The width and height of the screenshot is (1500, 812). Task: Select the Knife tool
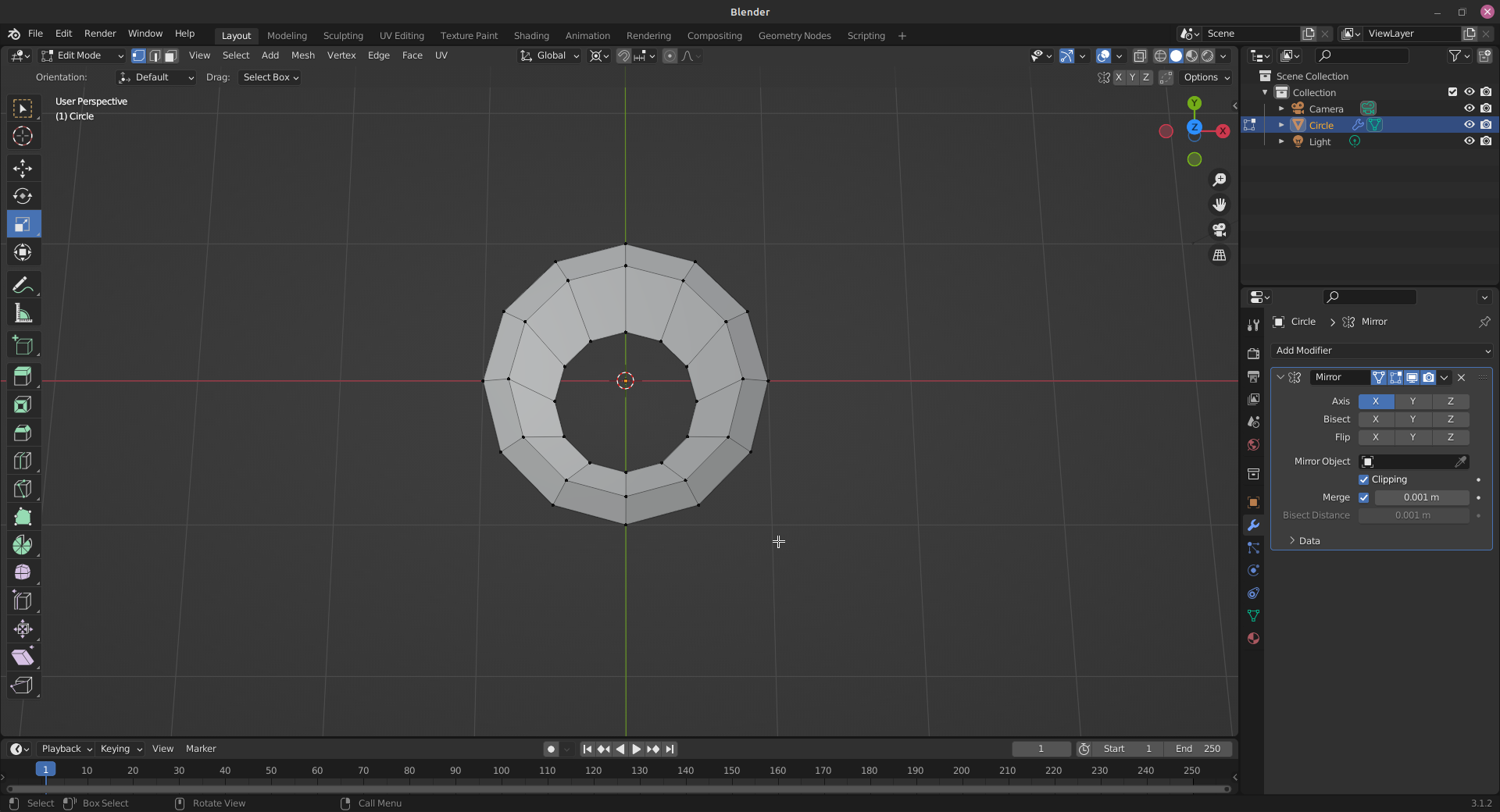coord(23,489)
